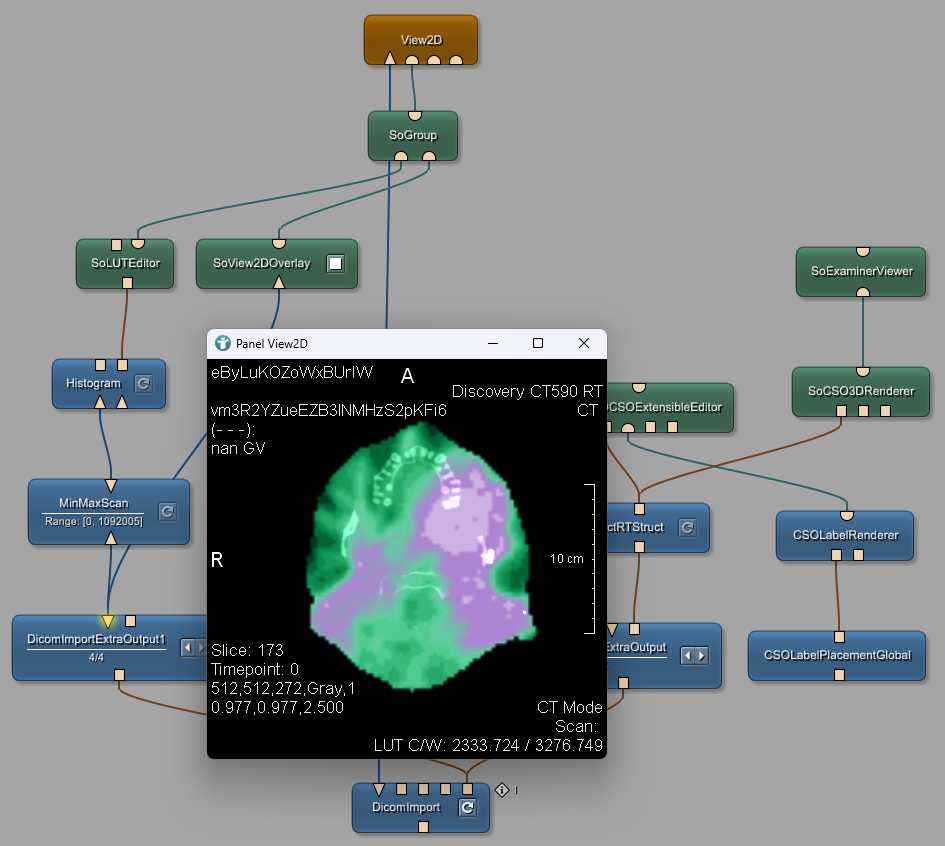Select the orange View2D module
945x846 pixels.
coord(420,40)
